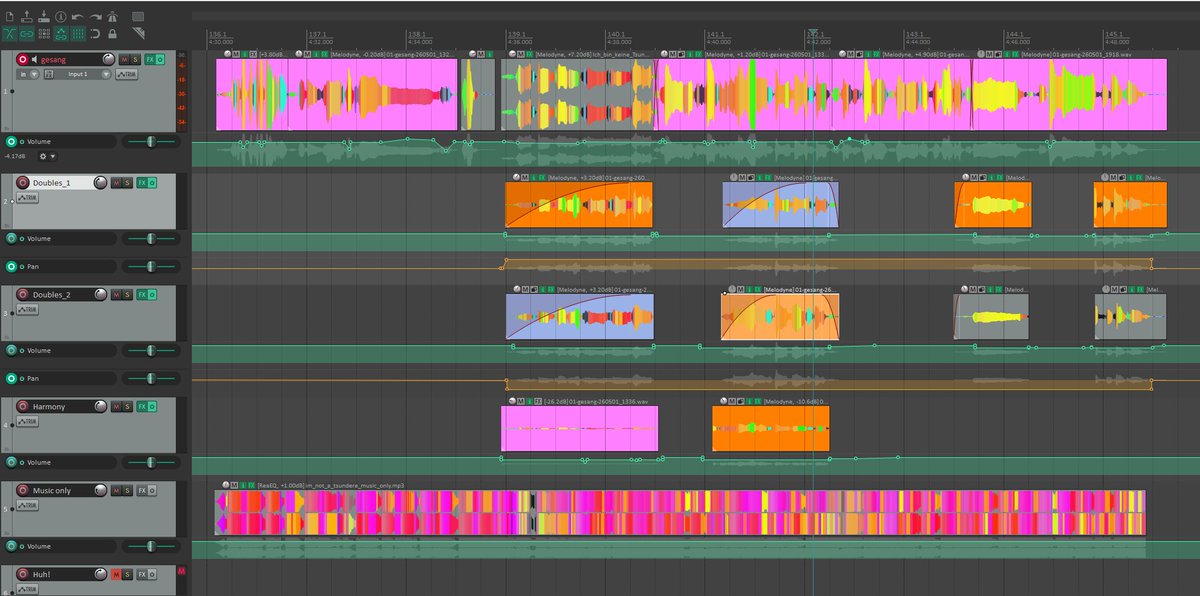Screen dimensions: 1200x596
Task: Toggle gesang record monitoring speaker icon
Action: click(35, 60)
